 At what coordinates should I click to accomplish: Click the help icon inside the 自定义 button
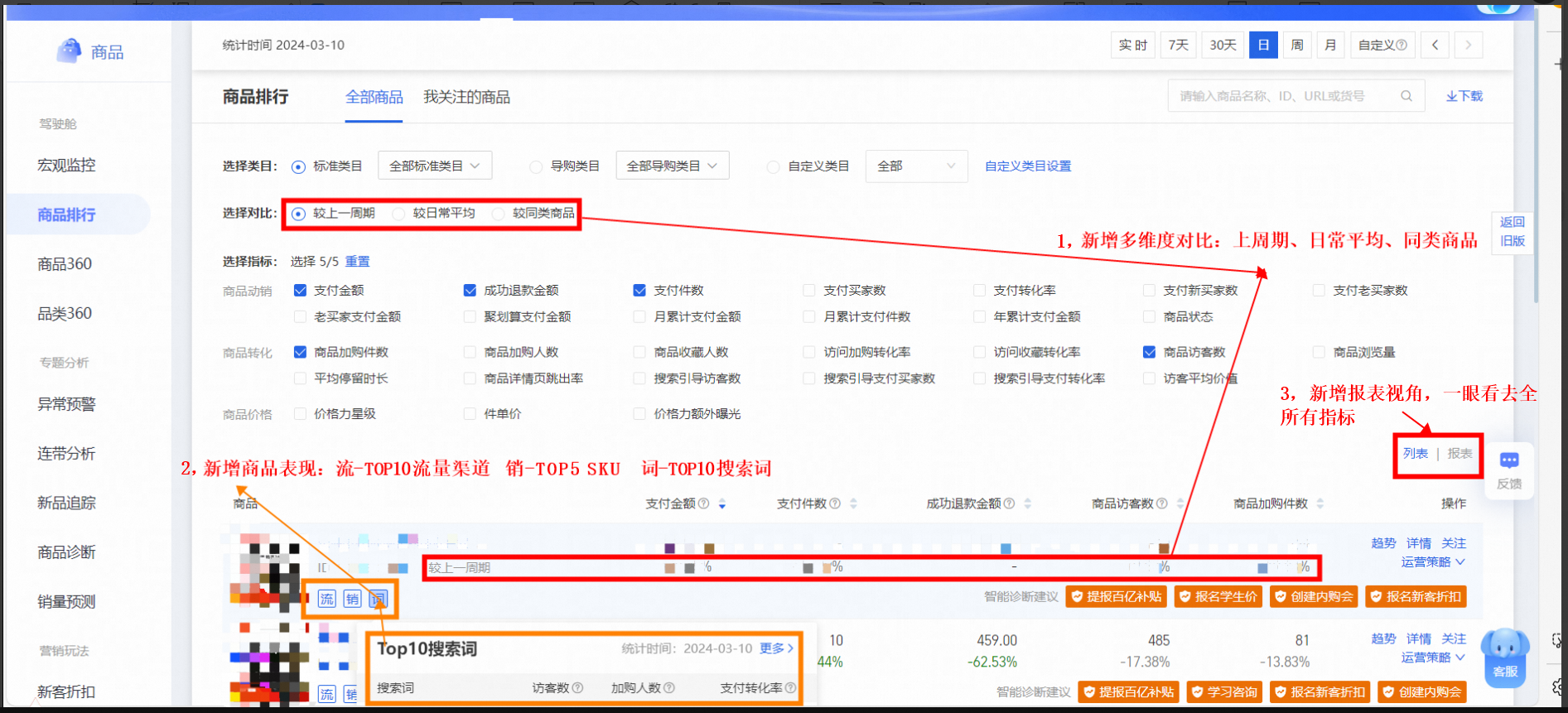(1402, 45)
